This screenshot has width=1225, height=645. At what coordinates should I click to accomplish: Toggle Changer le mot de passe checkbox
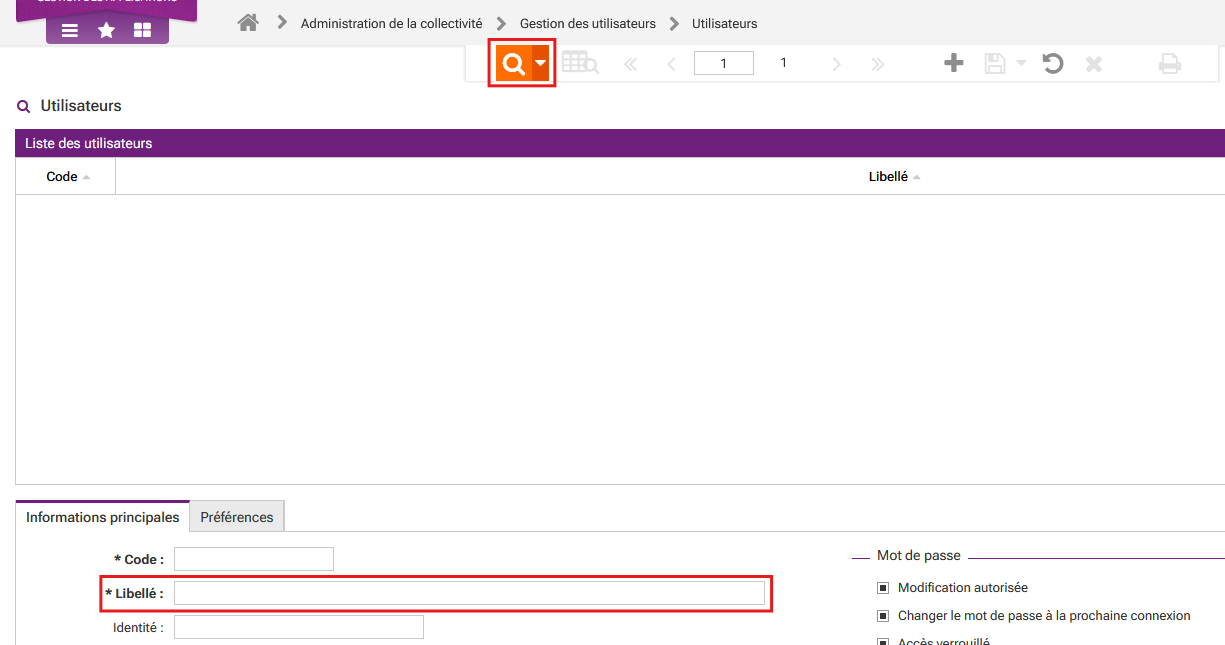883,616
